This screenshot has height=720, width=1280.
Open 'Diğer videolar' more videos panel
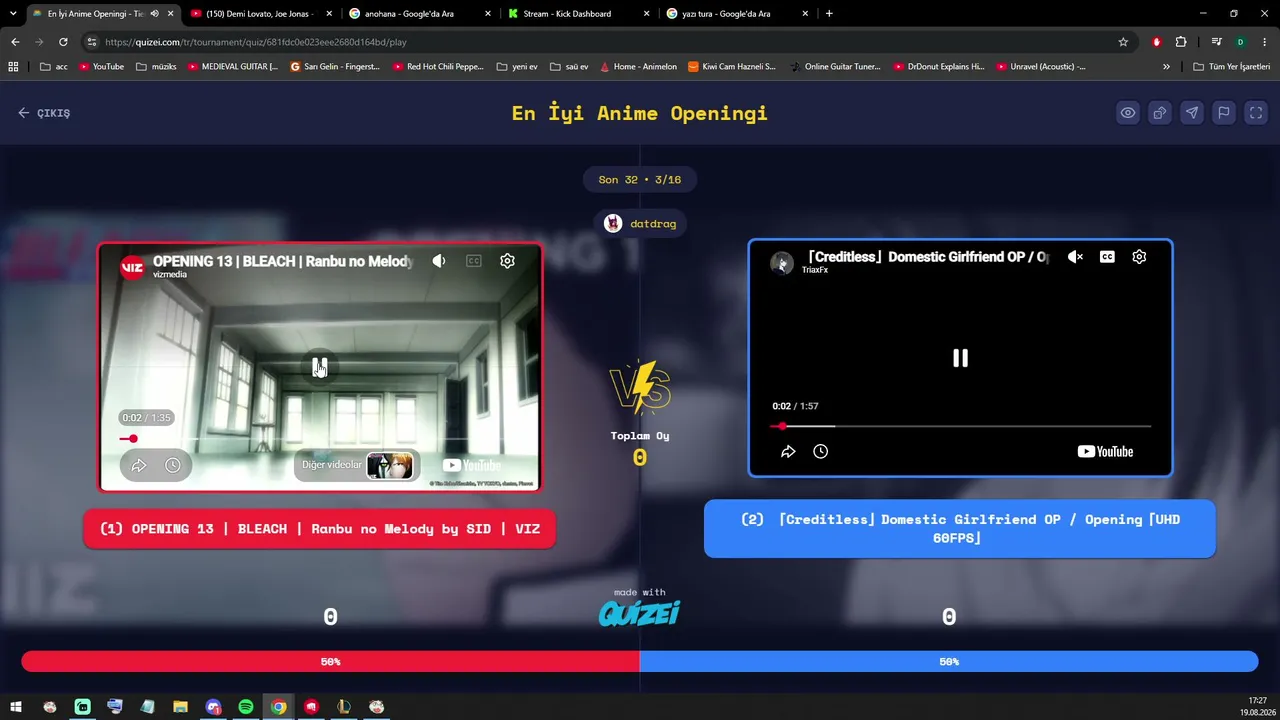pos(357,465)
